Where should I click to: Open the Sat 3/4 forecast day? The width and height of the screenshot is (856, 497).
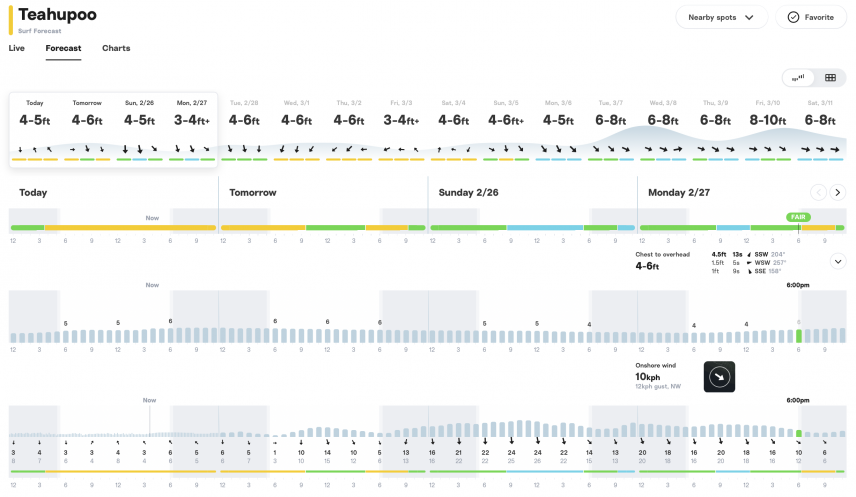click(454, 130)
